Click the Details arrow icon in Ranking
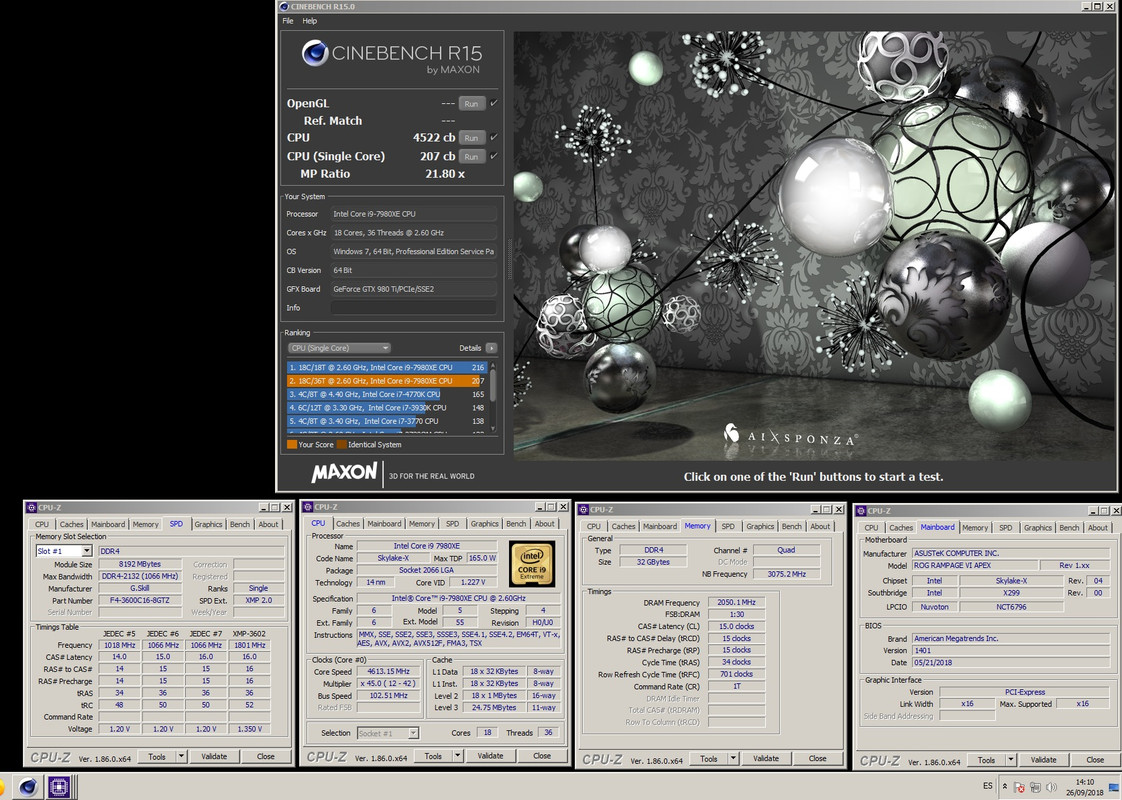The width and height of the screenshot is (1122, 800). [x=491, y=348]
